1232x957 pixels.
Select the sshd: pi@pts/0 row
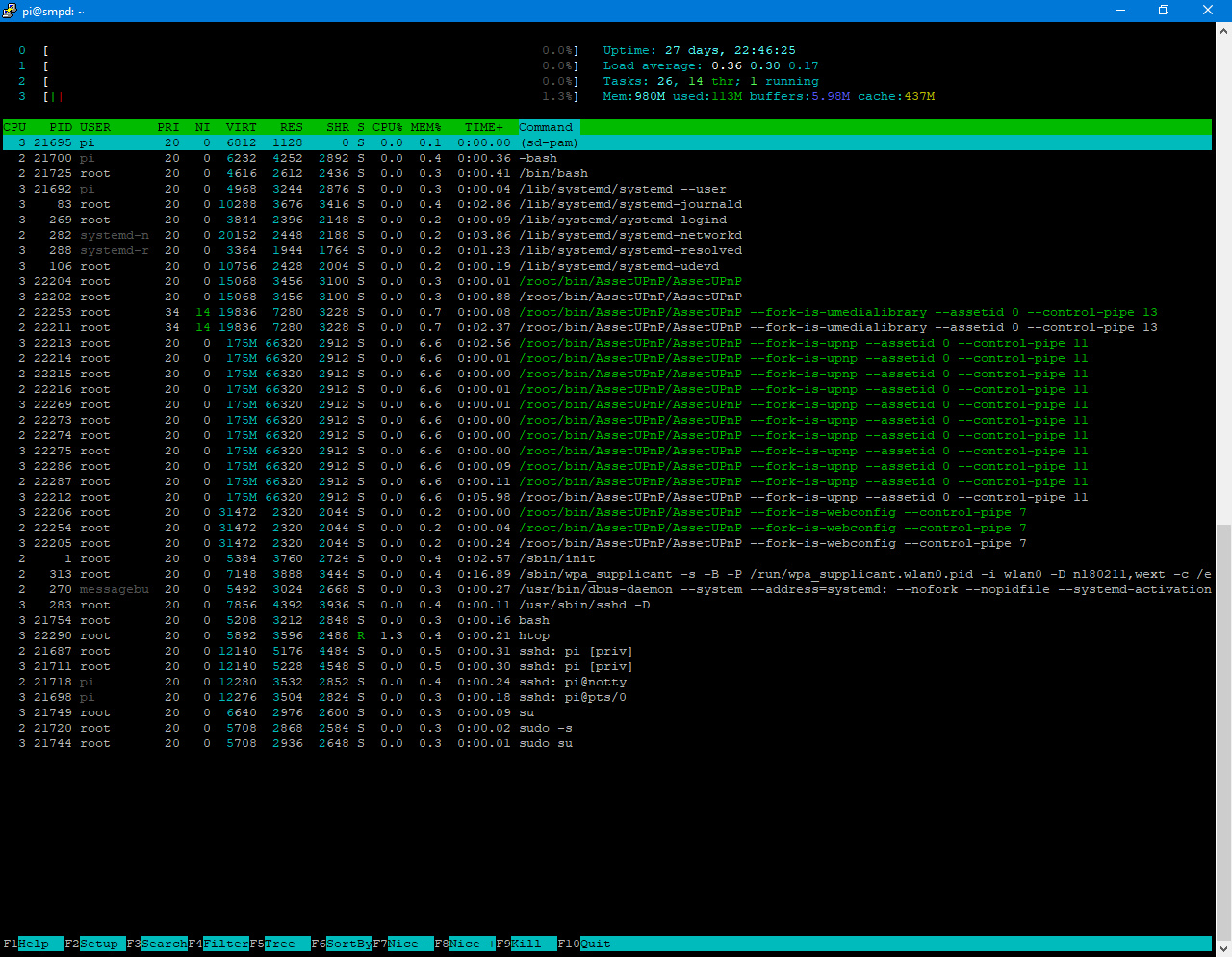[607, 697]
